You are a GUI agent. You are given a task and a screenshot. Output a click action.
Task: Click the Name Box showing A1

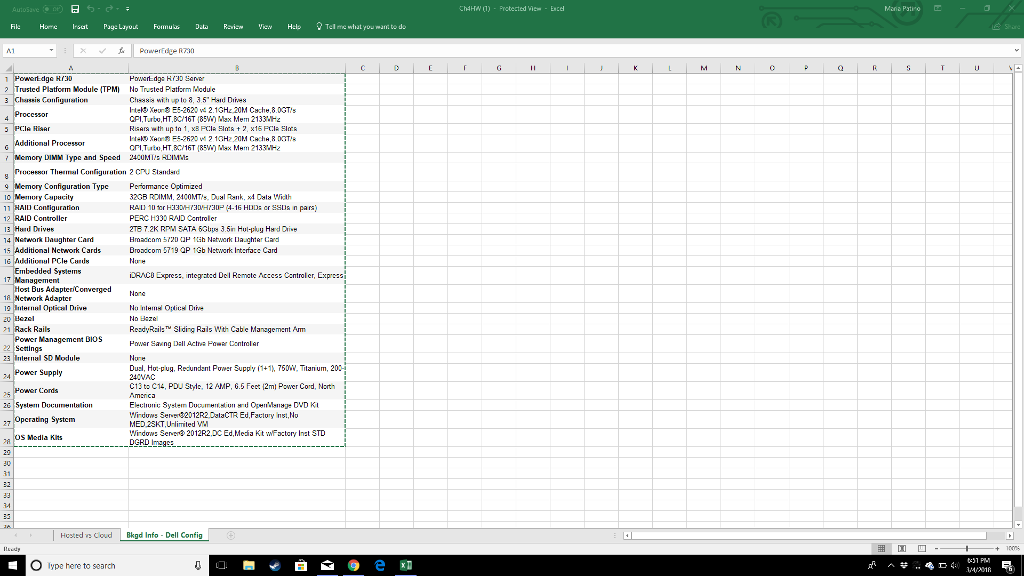25,50
